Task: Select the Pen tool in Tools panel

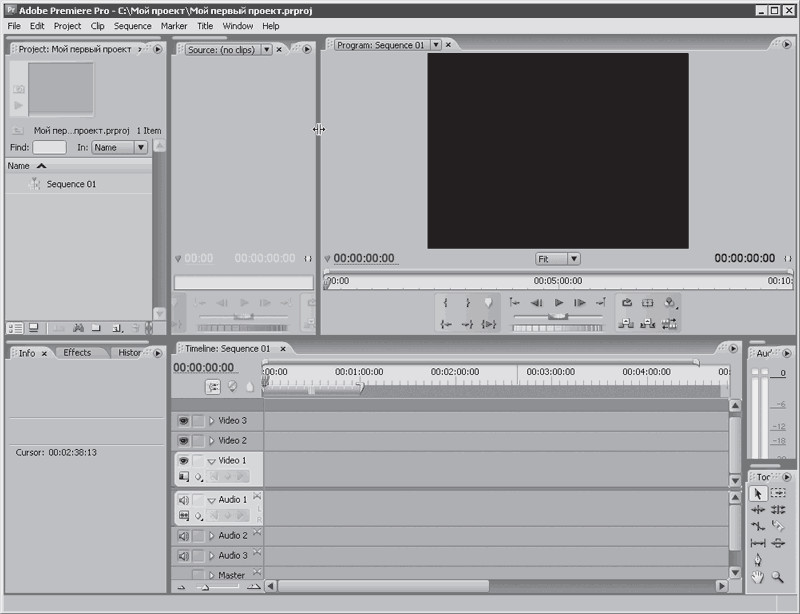Action: pos(758,559)
